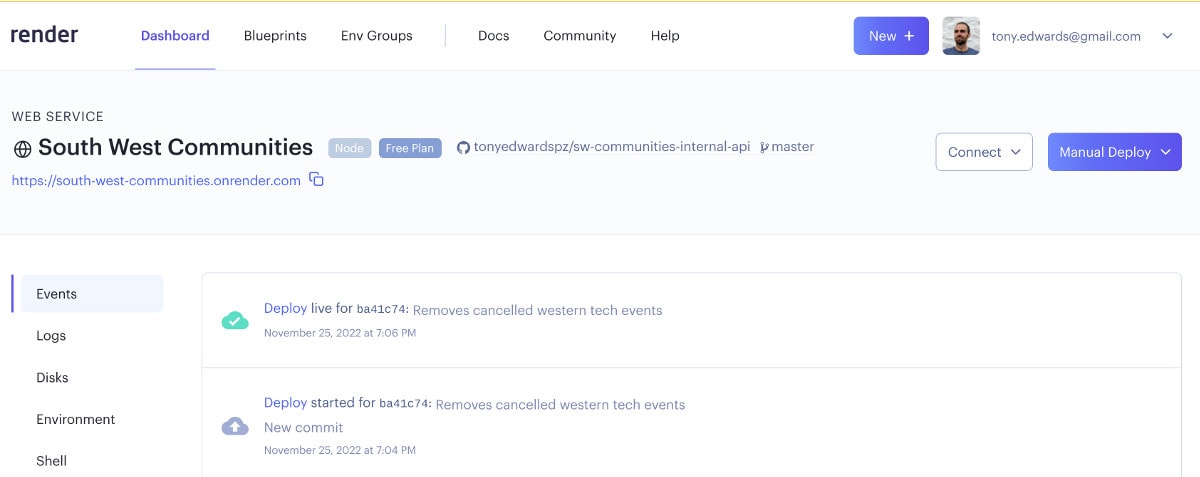1200x477 pixels.
Task: Open the Environment section in sidebar
Action: pyautogui.click(x=76, y=419)
